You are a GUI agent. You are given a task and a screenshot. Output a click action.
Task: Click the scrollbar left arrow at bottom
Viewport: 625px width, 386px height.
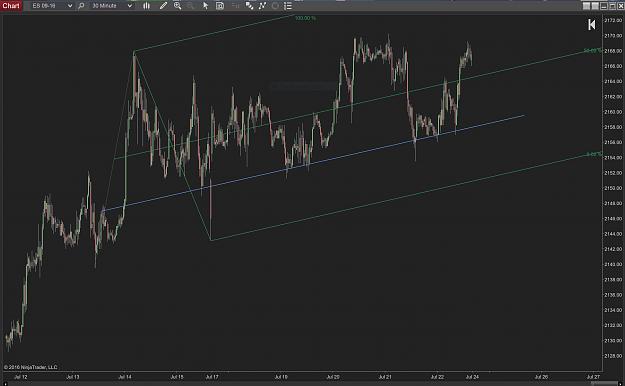(x=5, y=383)
